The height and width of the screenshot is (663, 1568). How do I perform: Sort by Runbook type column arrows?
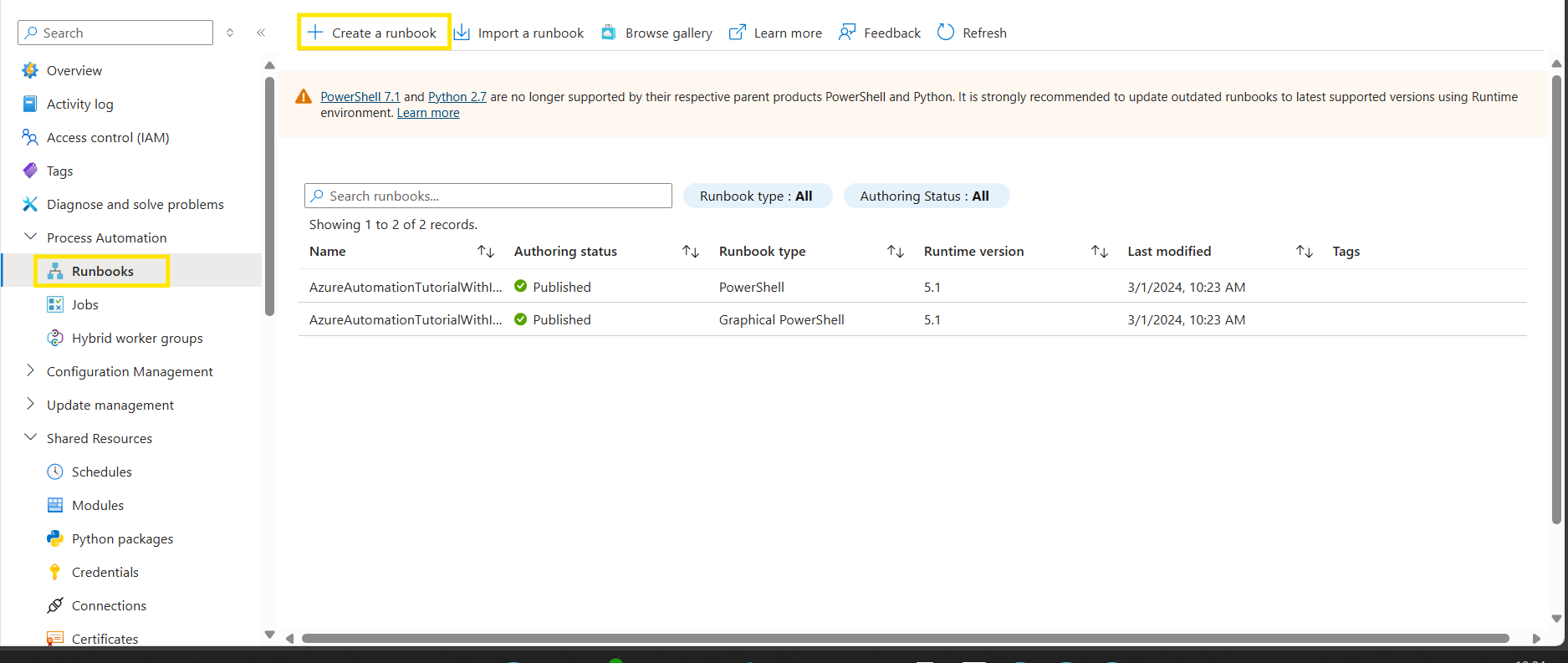coord(896,252)
